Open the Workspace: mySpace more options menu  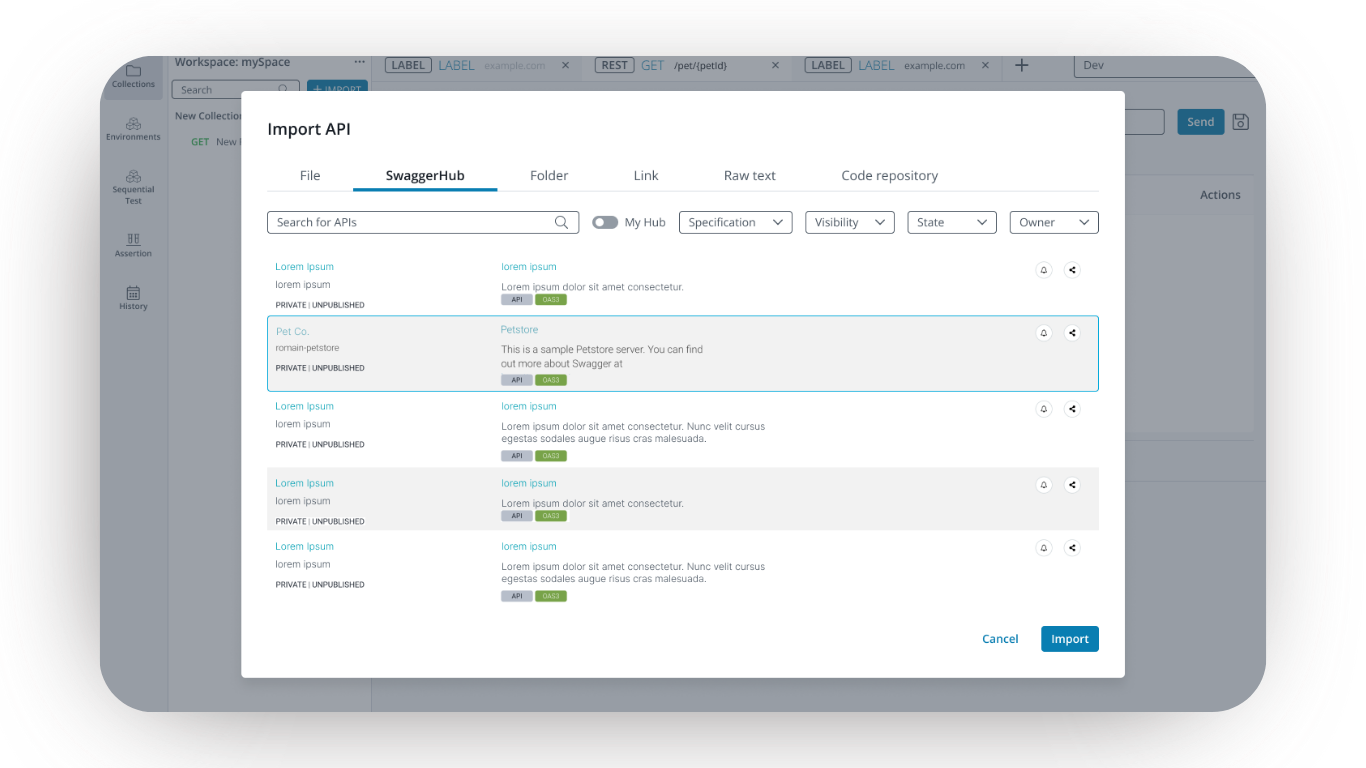click(359, 62)
